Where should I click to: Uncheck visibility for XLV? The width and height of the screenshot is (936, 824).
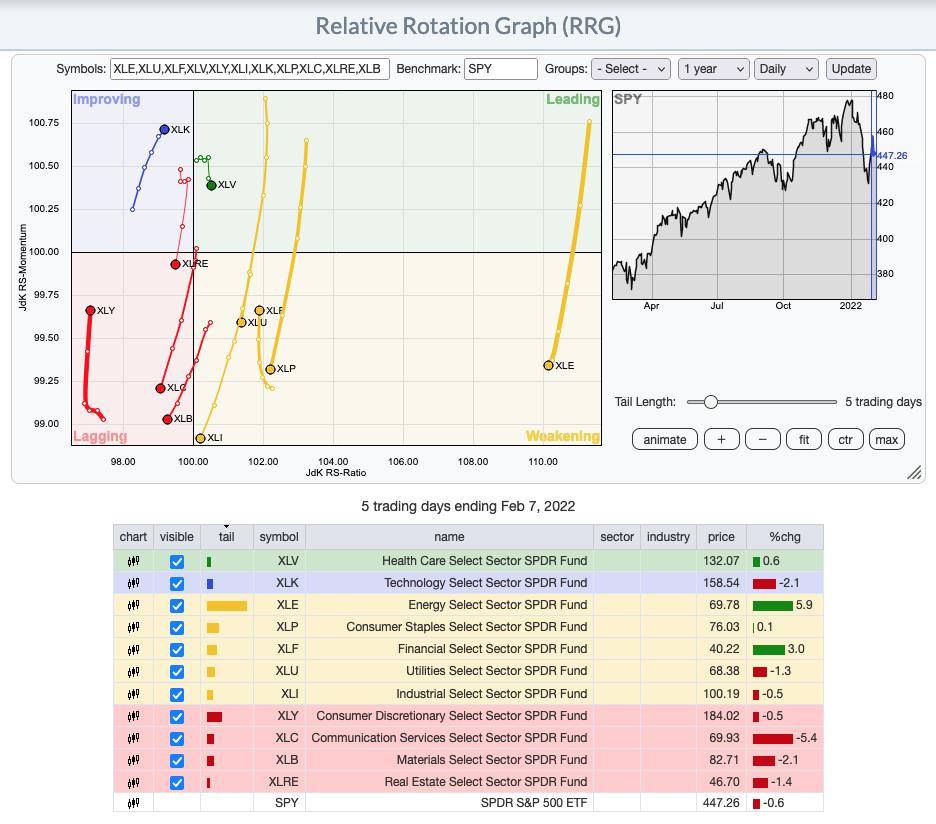tap(177, 562)
